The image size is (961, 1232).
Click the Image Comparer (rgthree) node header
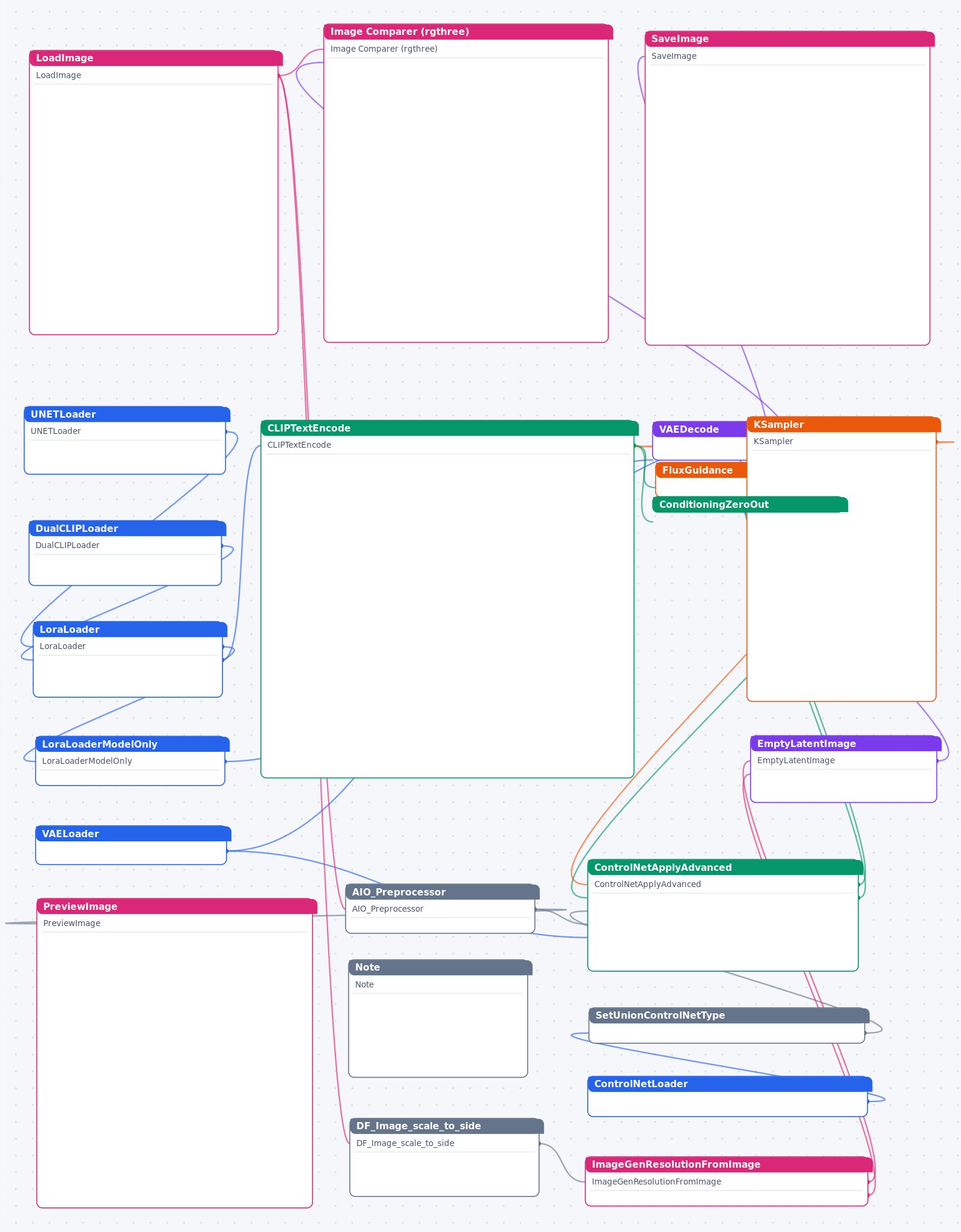pos(468,32)
